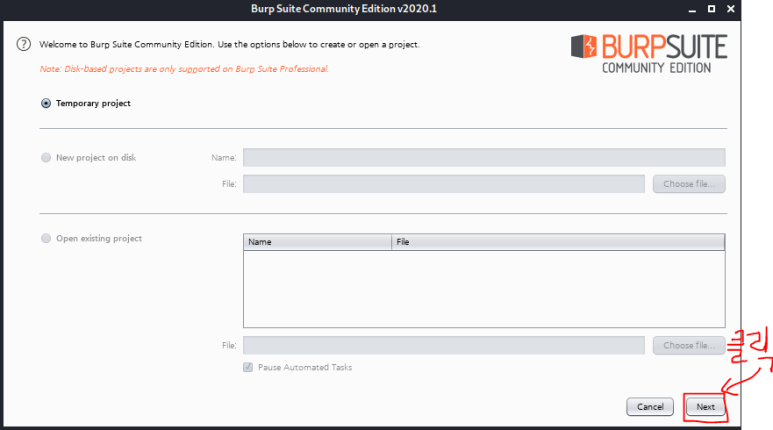The height and width of the screenshot is (430, 773).
Task: Click the File column header
Action: pos(558,242)
